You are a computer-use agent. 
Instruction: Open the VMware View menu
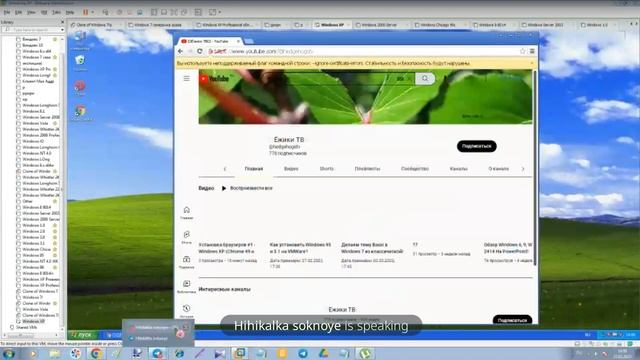pyautogui.click(x=31, y=12)
